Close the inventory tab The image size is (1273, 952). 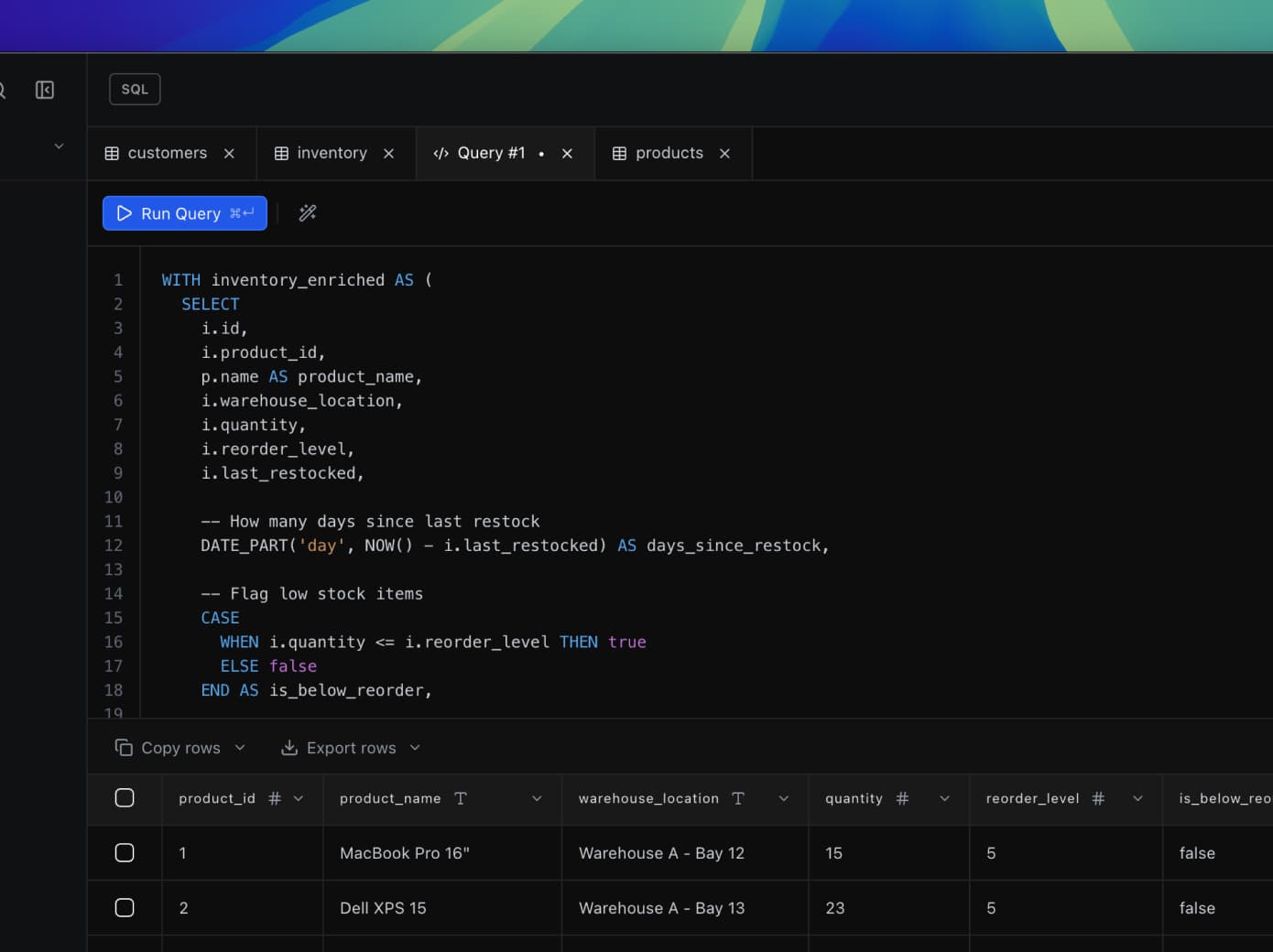[x=388, y=153]
